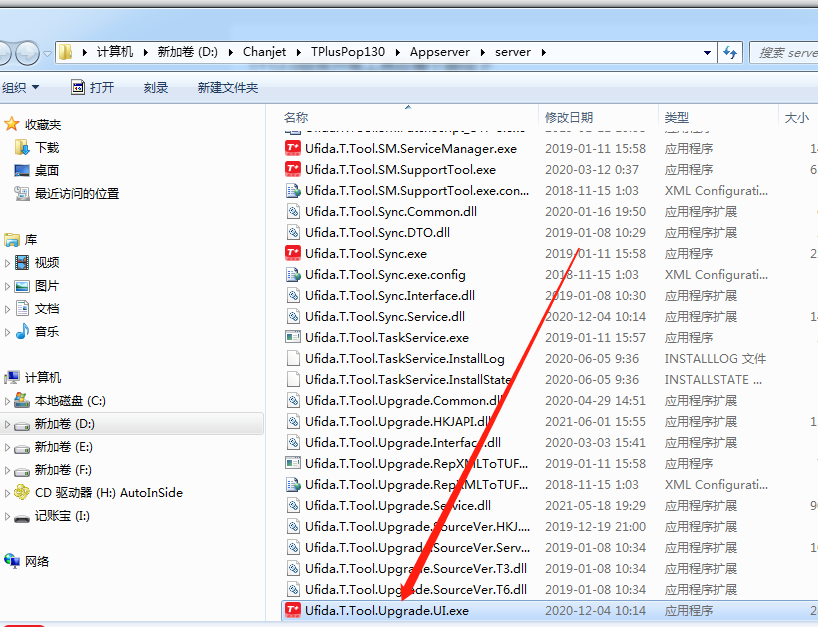Select Ufida.T.Tool.Sync.Interface.dll file

point(390,295)
